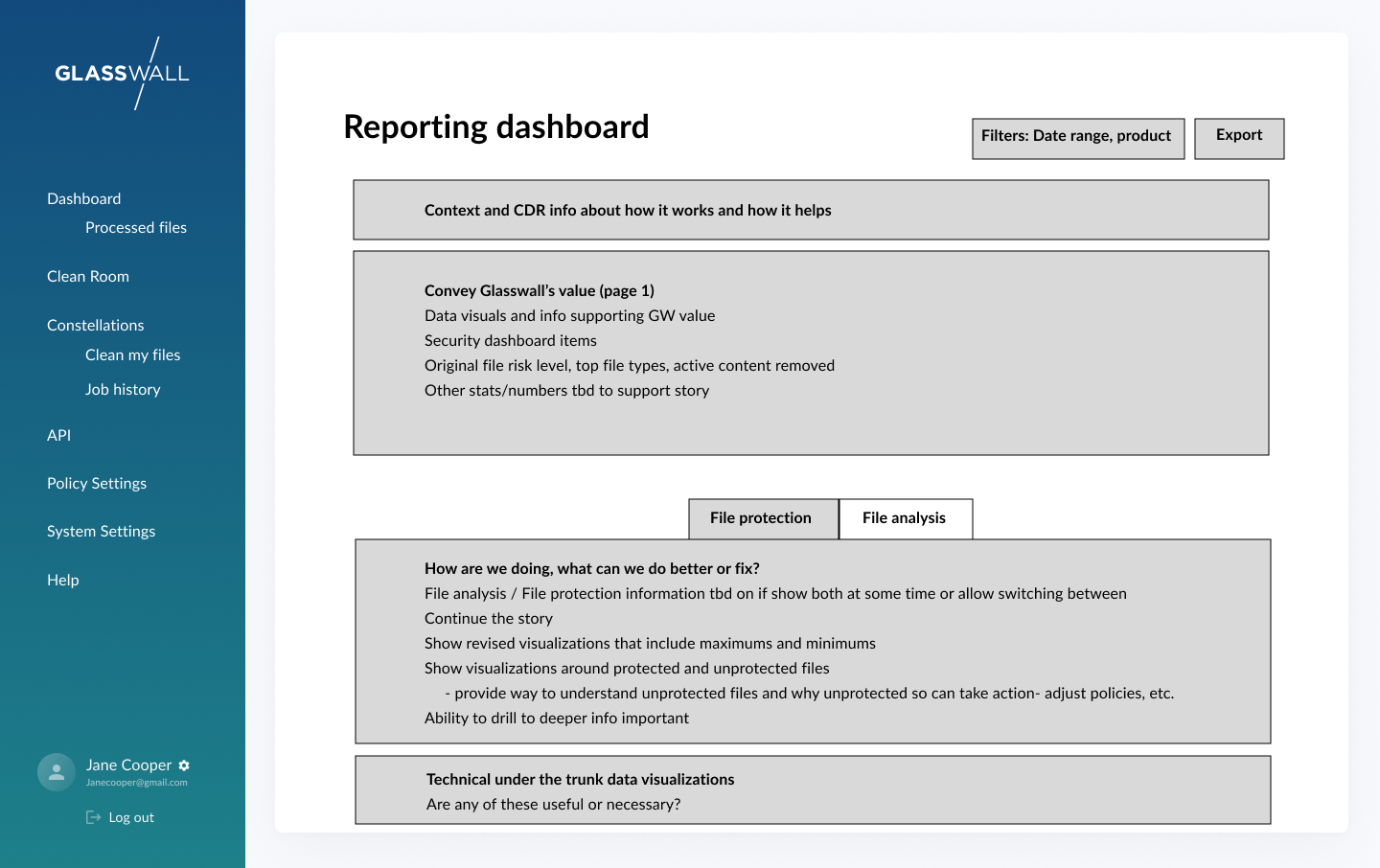Click 'Ability to drill to deeper info' line
1380x868 pixels.
point(557,719)
